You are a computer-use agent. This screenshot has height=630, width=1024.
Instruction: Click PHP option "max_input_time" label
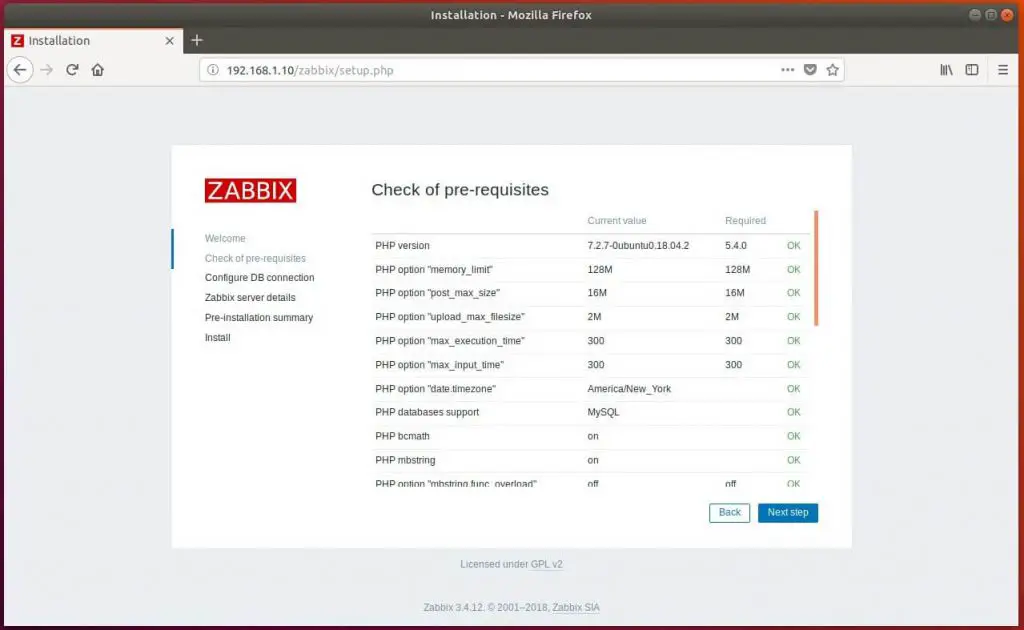point(440,365)
